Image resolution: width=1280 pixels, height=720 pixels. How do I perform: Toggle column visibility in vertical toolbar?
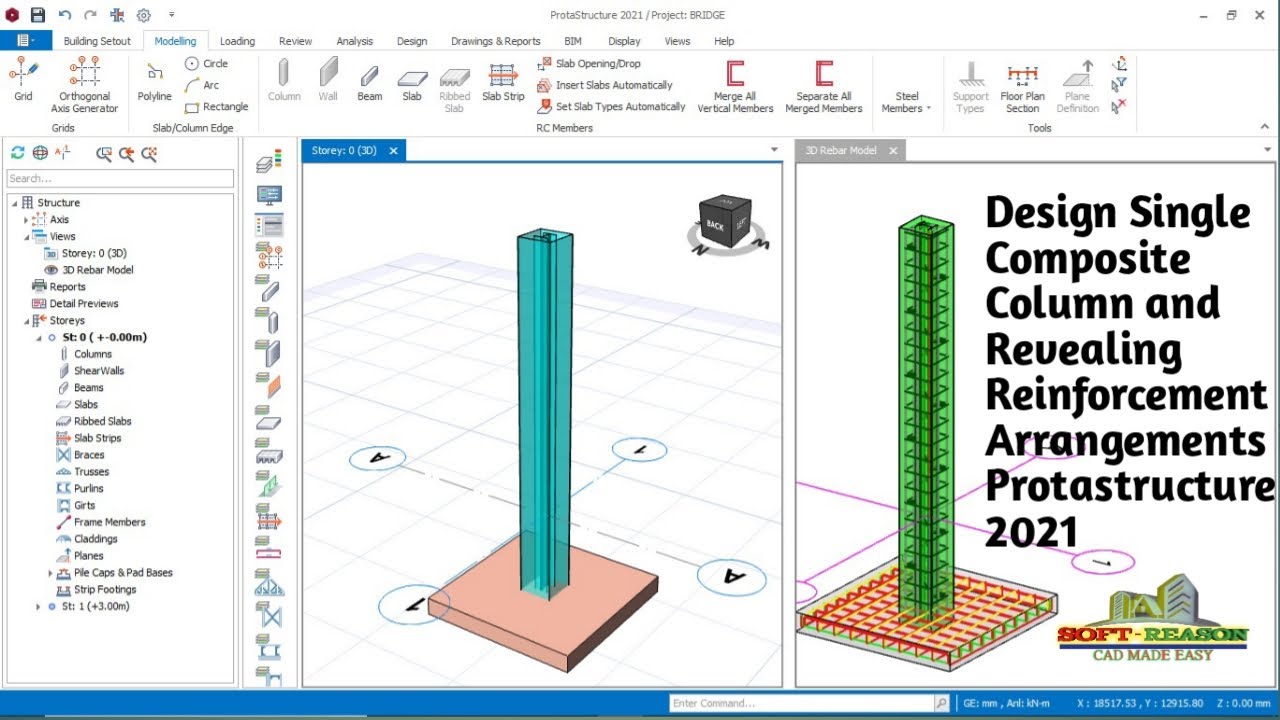[x=268, y=322]
